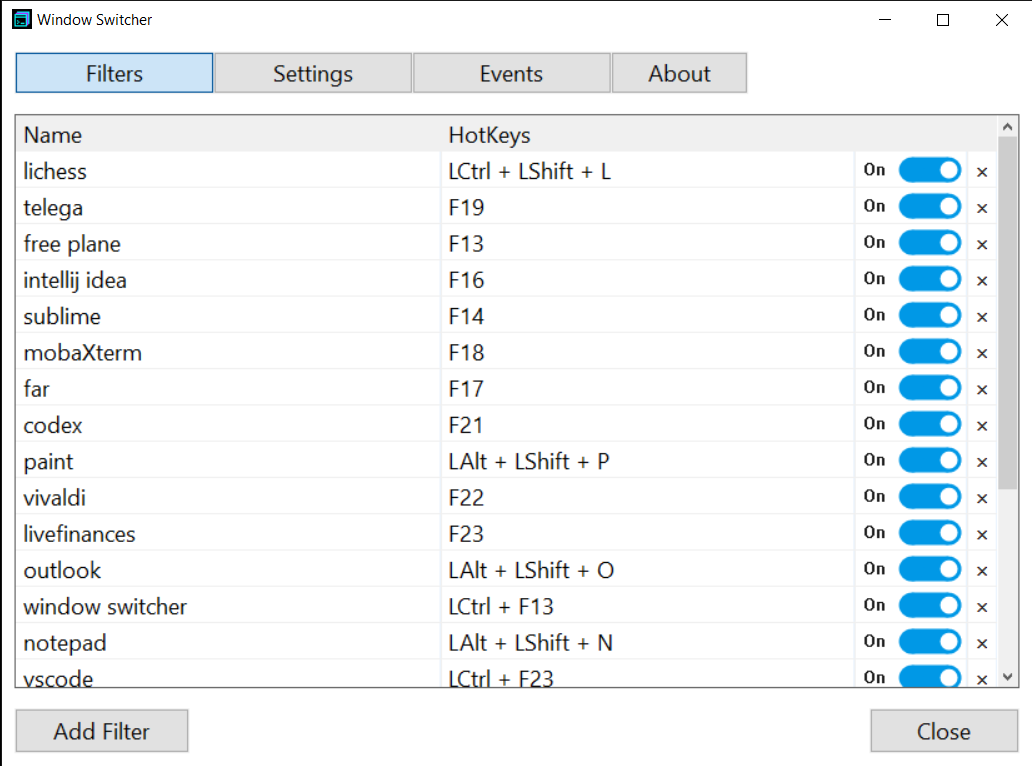Click the mobaXterm name cell
Image resolution: width=1032 pixels, height=766 pixels.
228,353
